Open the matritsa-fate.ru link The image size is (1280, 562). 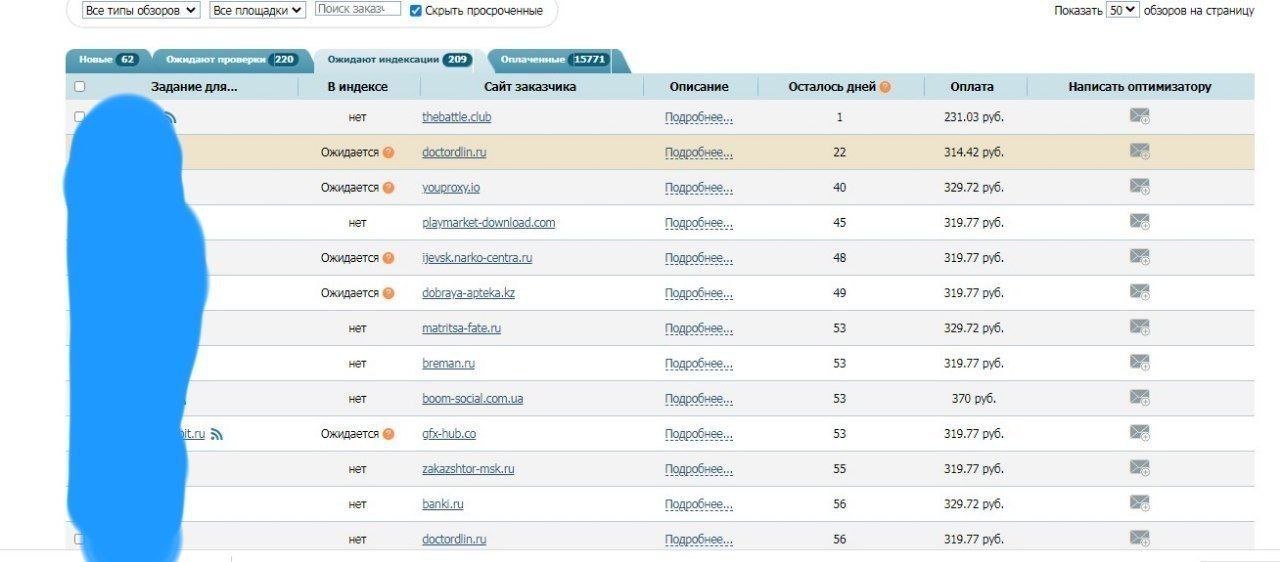coord(461,328)
